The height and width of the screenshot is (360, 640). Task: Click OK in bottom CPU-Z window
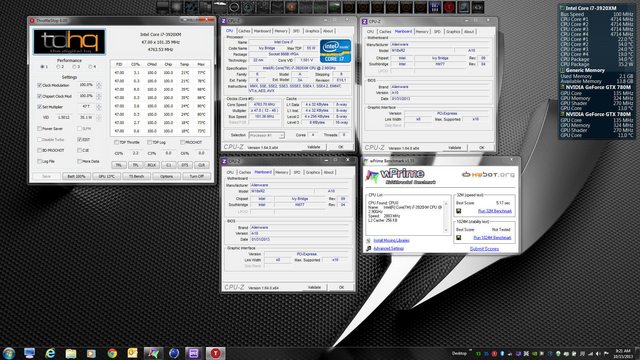341,287
